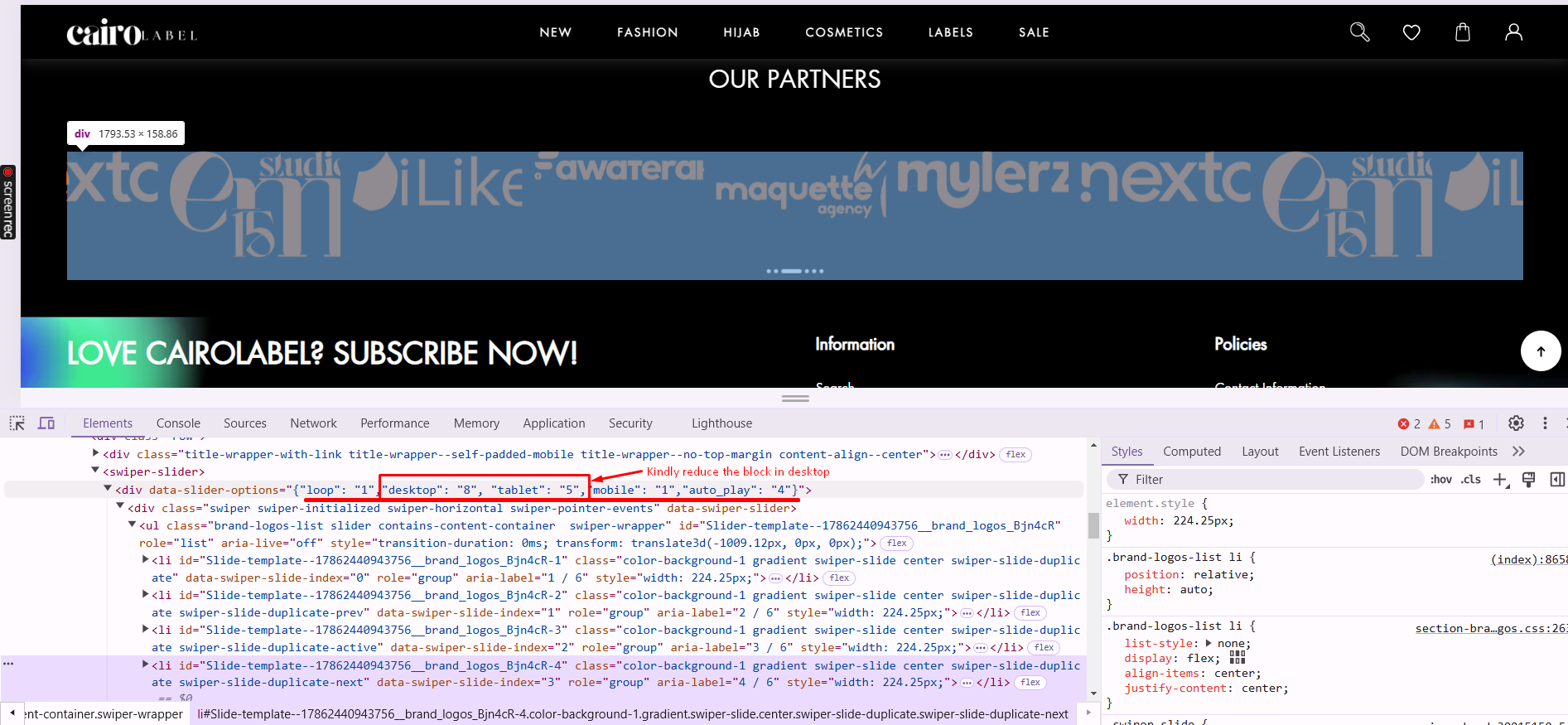This screenshot has width=1568, height=725.
Task: Open the flexbox editor icon beside display flex
Action: click(1238, 658)
